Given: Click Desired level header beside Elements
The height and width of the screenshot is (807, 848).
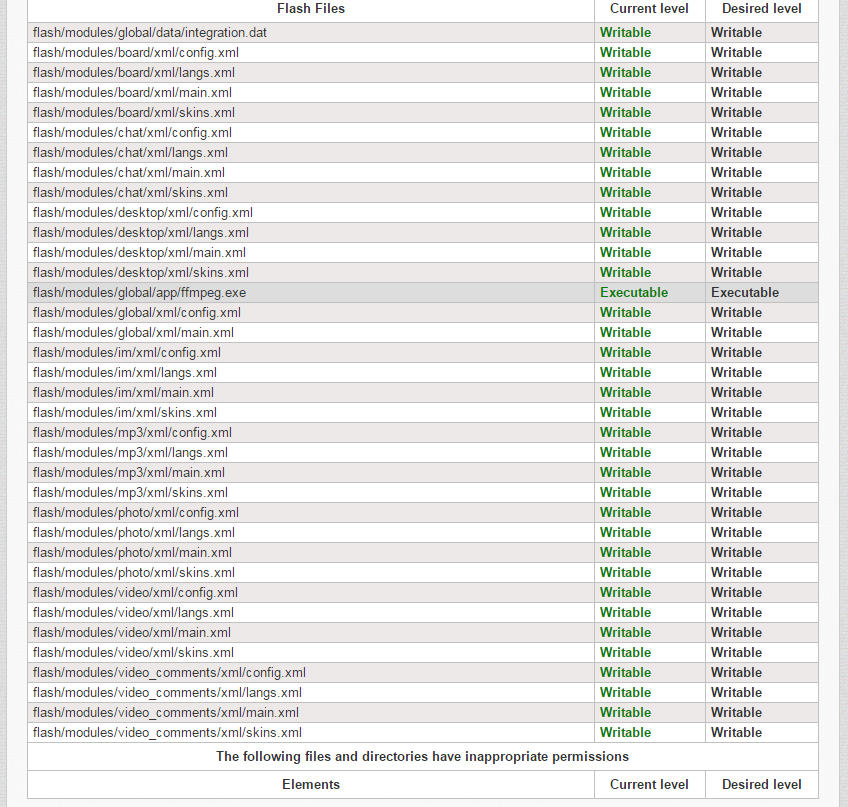Looking at the screenshot, I should click(761, 785).
